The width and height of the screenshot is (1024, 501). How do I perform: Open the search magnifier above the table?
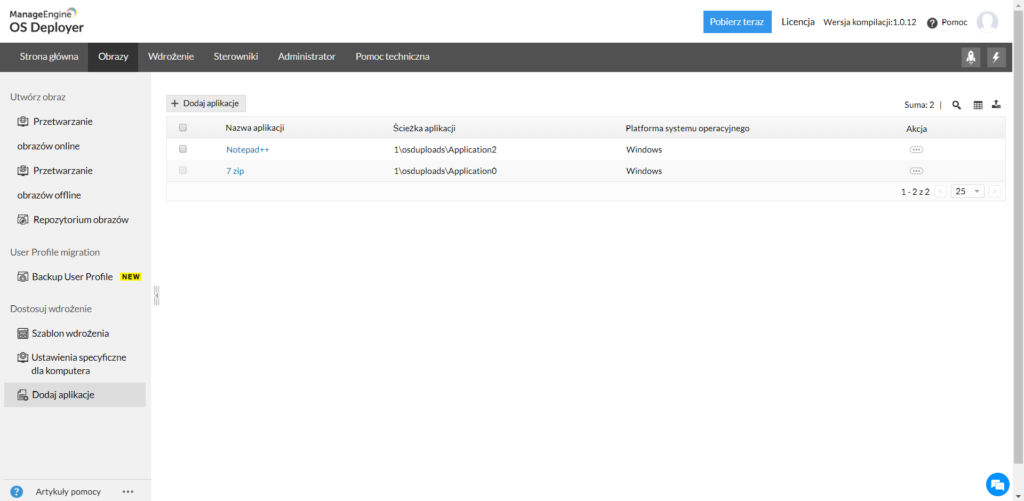(x=956, y=105)
